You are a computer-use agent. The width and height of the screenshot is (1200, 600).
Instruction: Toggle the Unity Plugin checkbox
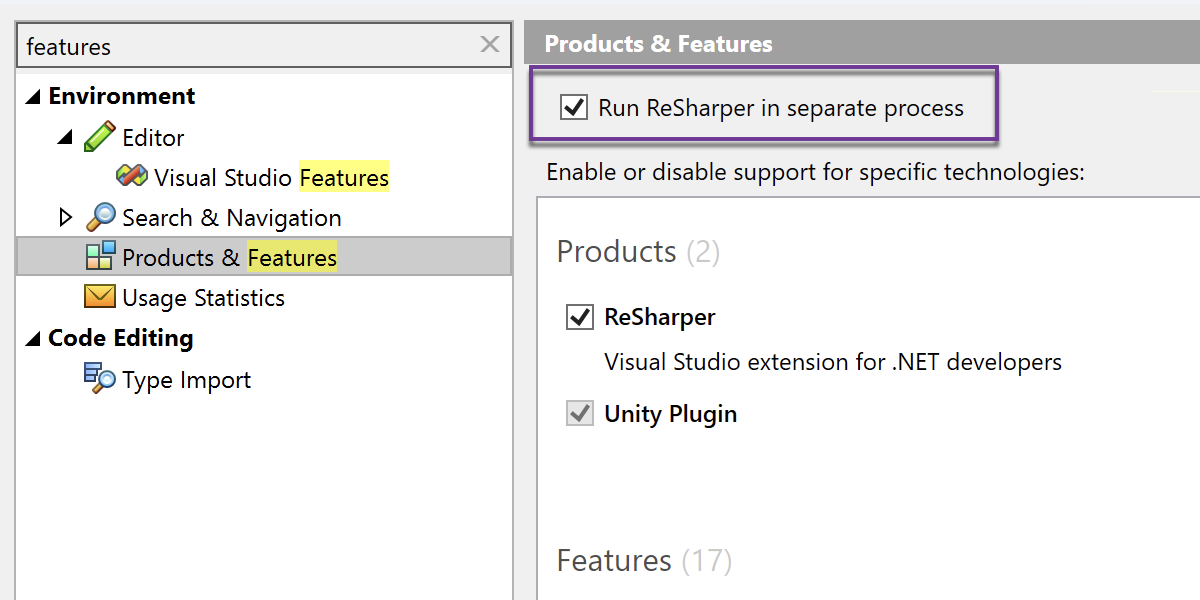click(580, 413)
